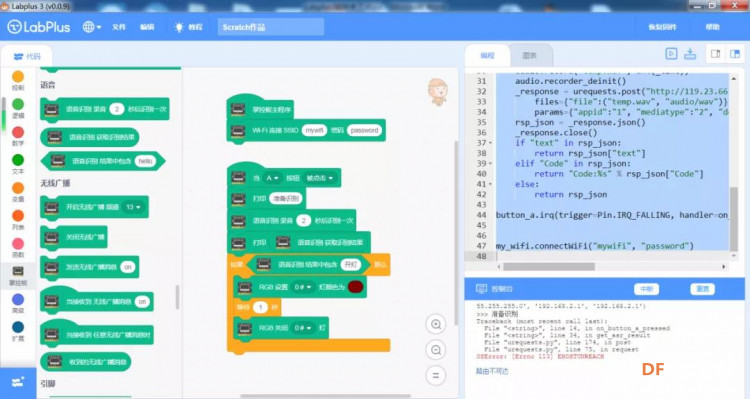Click the 恢复固件 restore firmware button

click(x=662, y=27)
